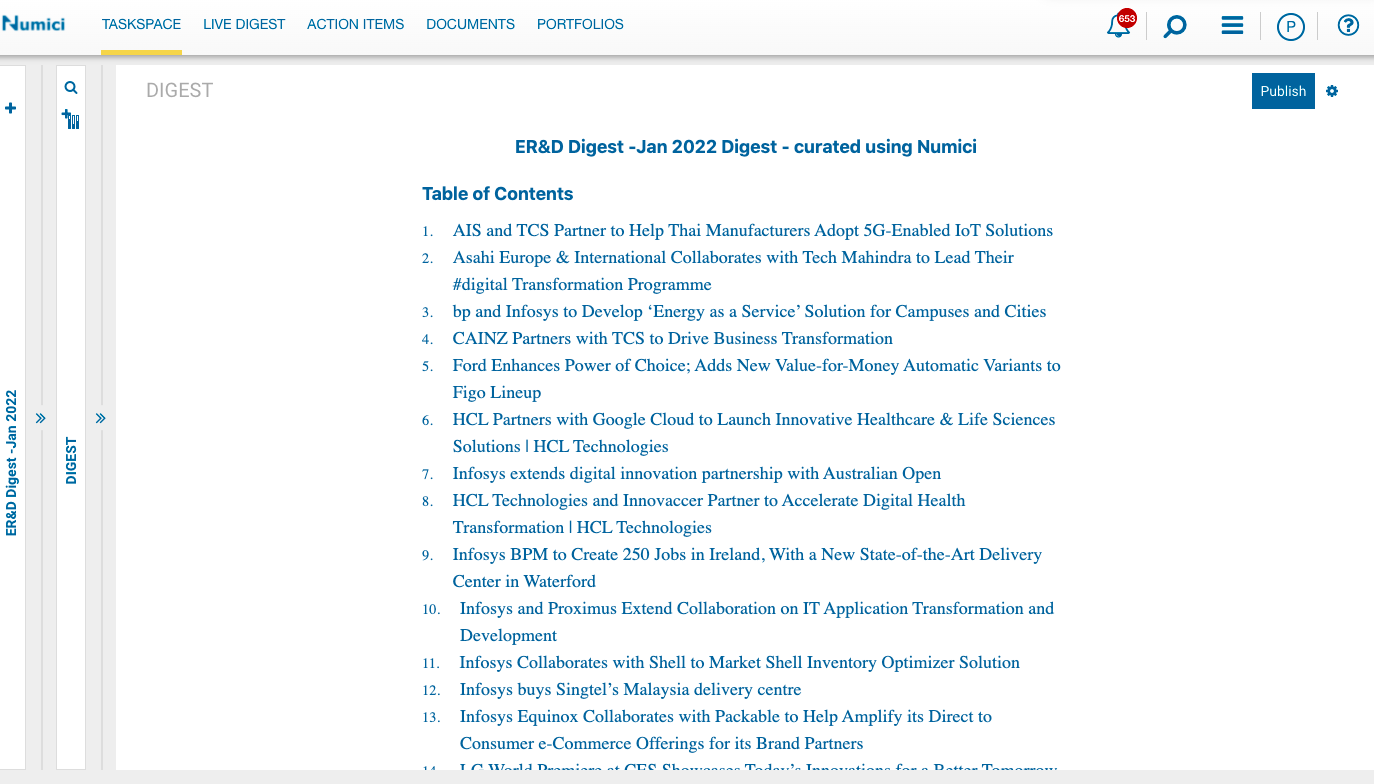Screen dimensions: 1374x784
Task: Open the AIS and TCS Partner article link
Action: [x=753, y=230]
